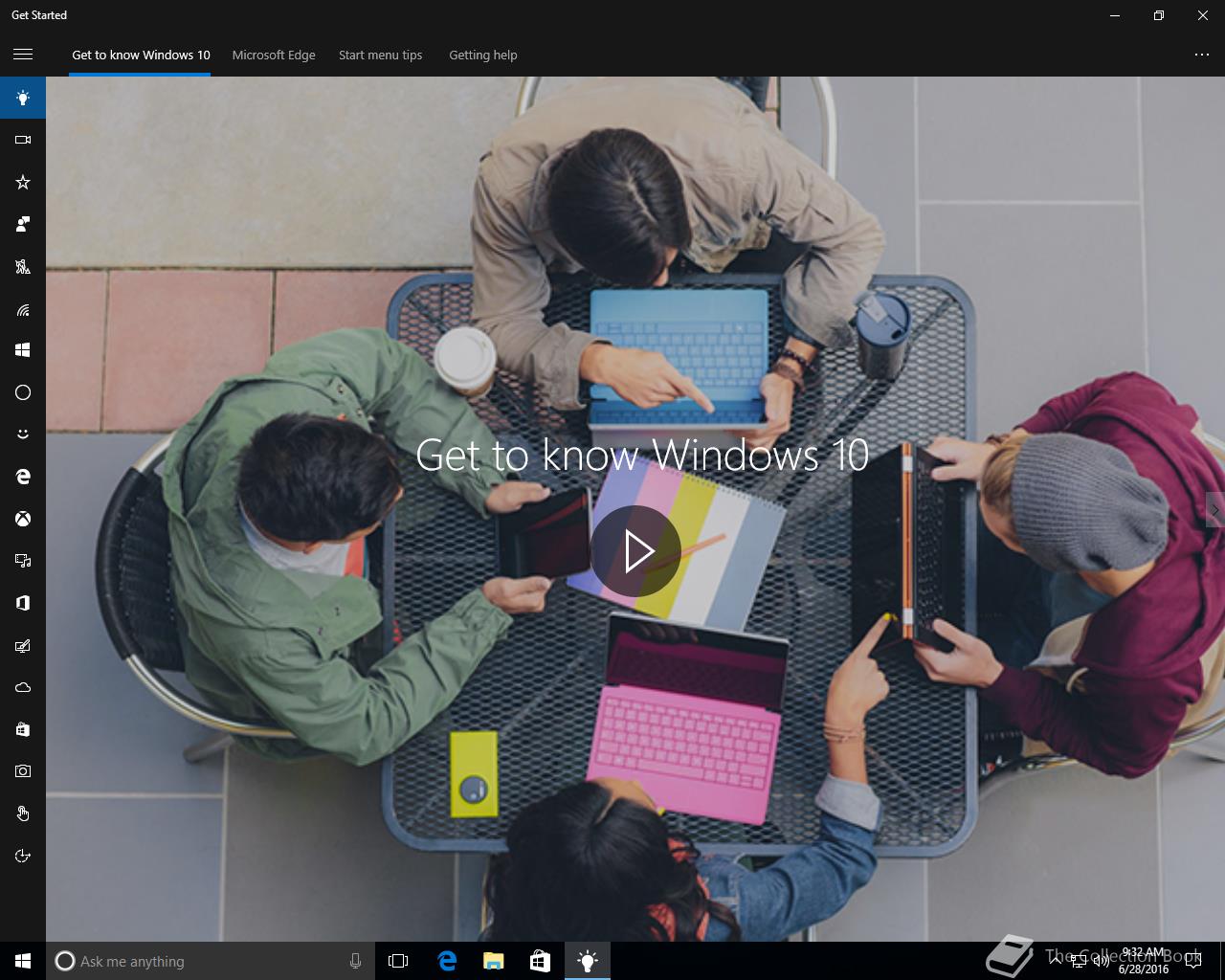Go to next page with right chevron
Screen dimensions: 1225x980
1215,510
